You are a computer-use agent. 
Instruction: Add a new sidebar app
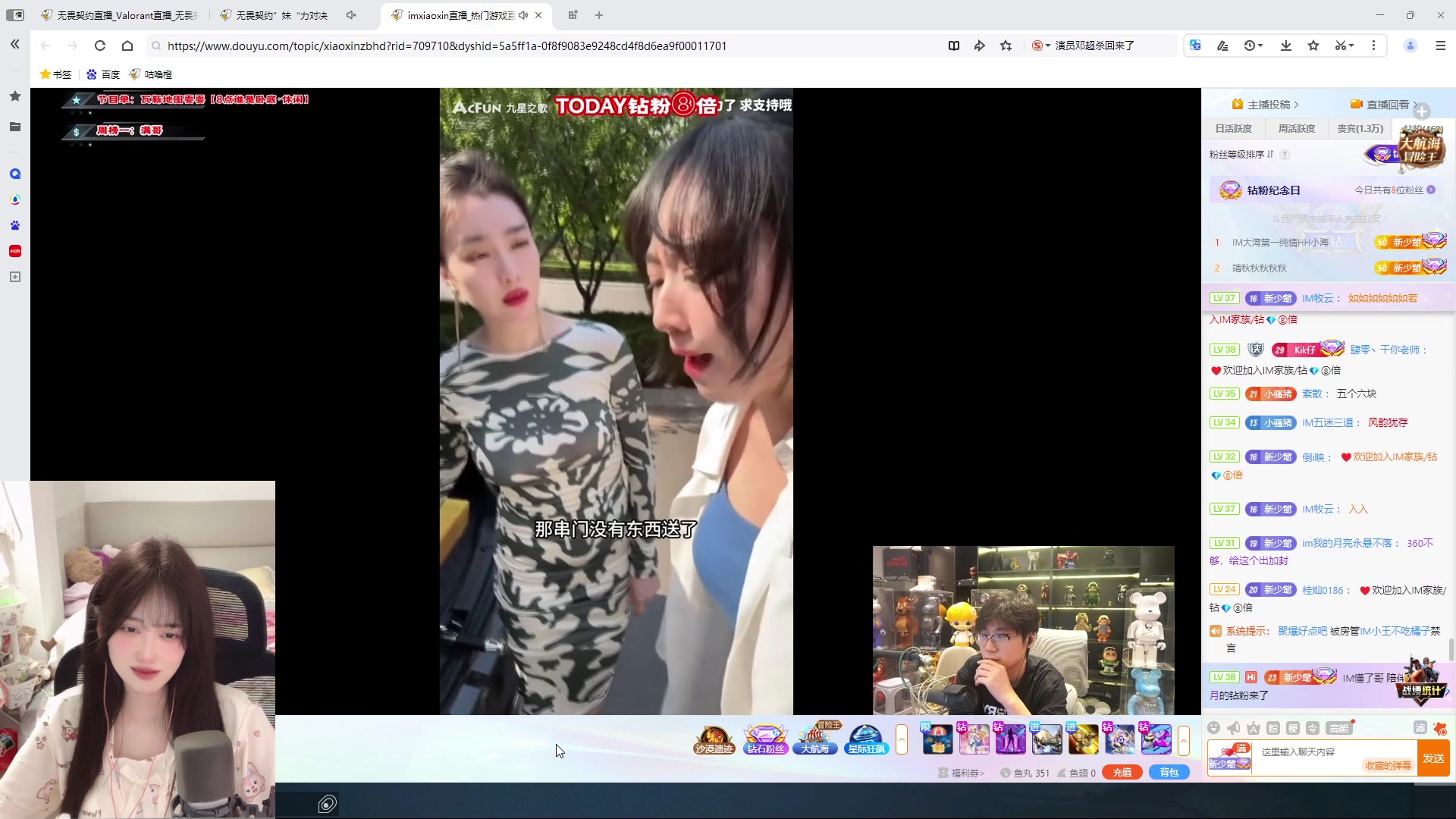click(14, 277)
